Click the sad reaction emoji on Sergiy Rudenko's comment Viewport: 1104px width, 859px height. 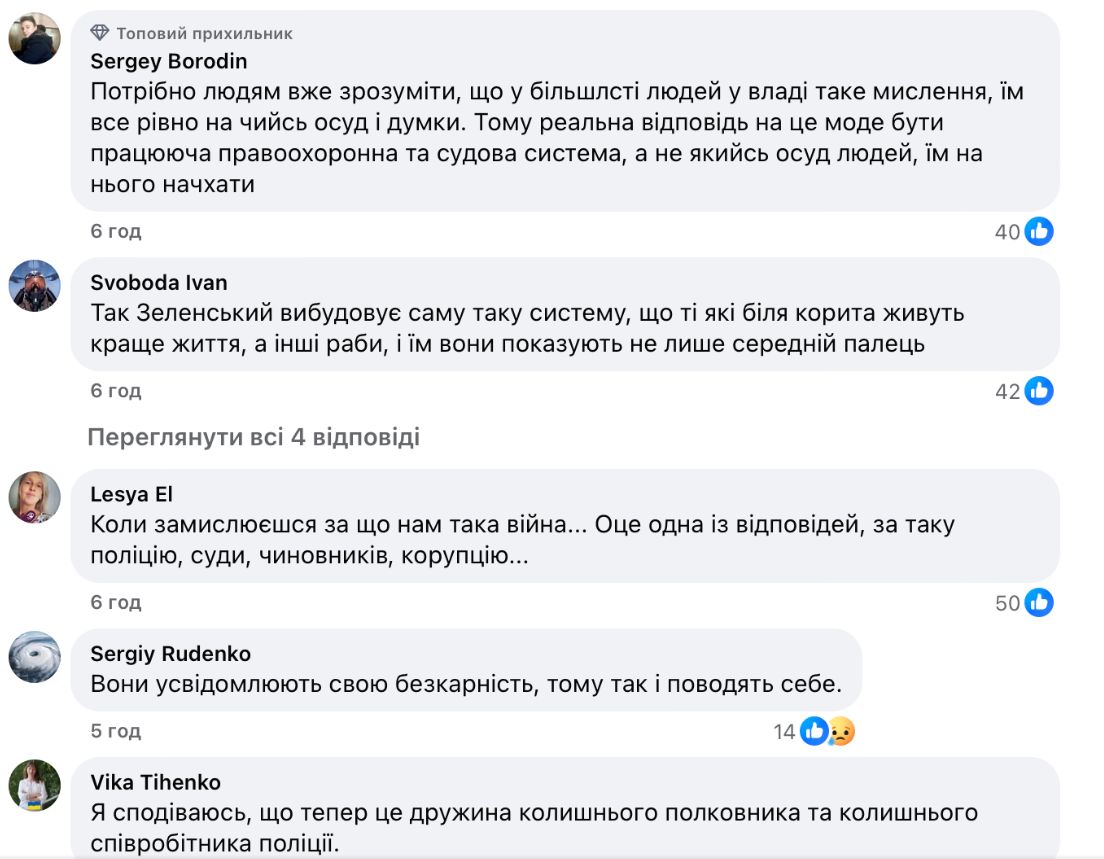click(x=842, y=732)
